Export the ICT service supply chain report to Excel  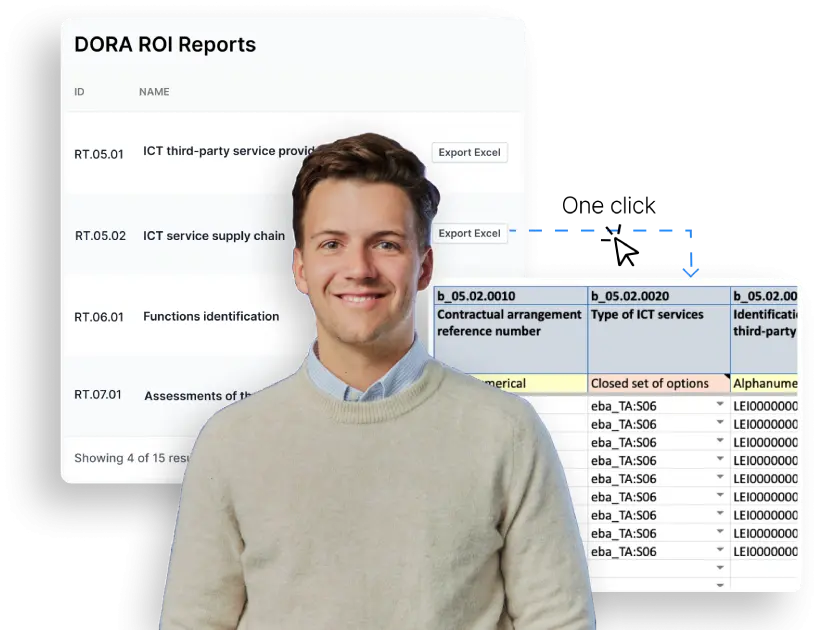[469, 233]
